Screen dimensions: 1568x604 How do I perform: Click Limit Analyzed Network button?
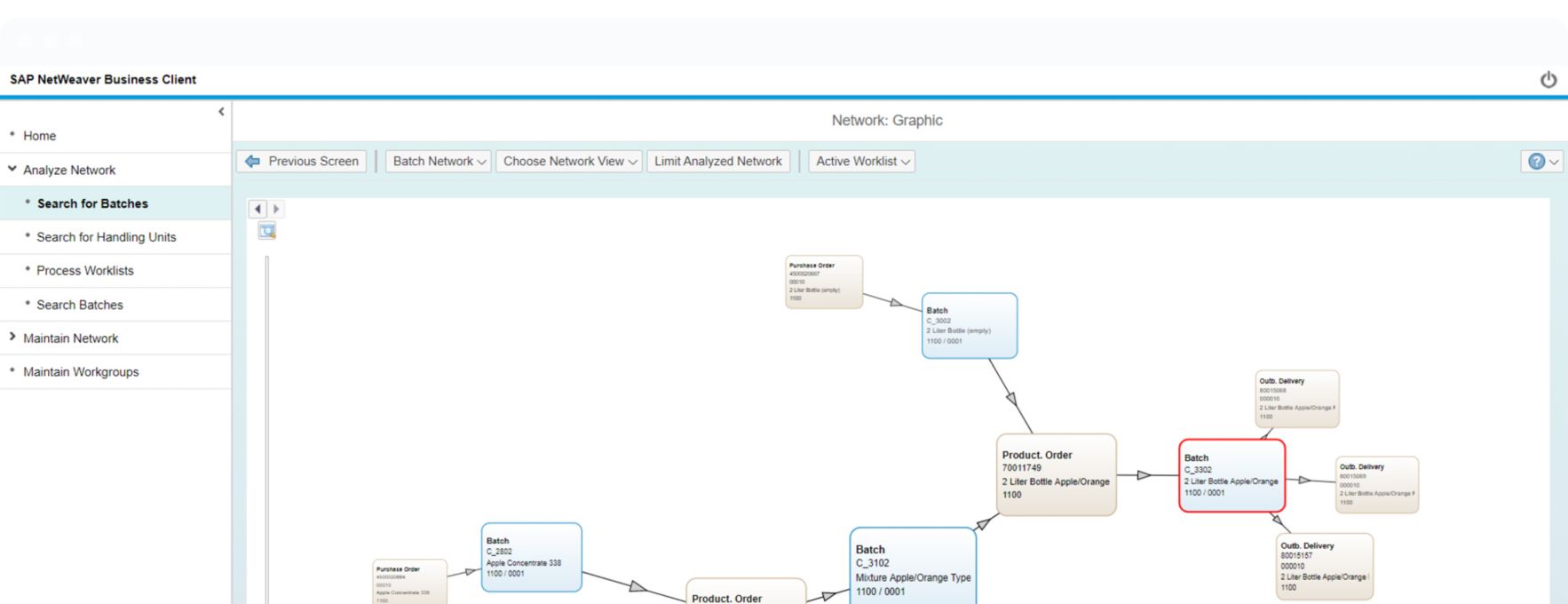(x=717, y=162)
